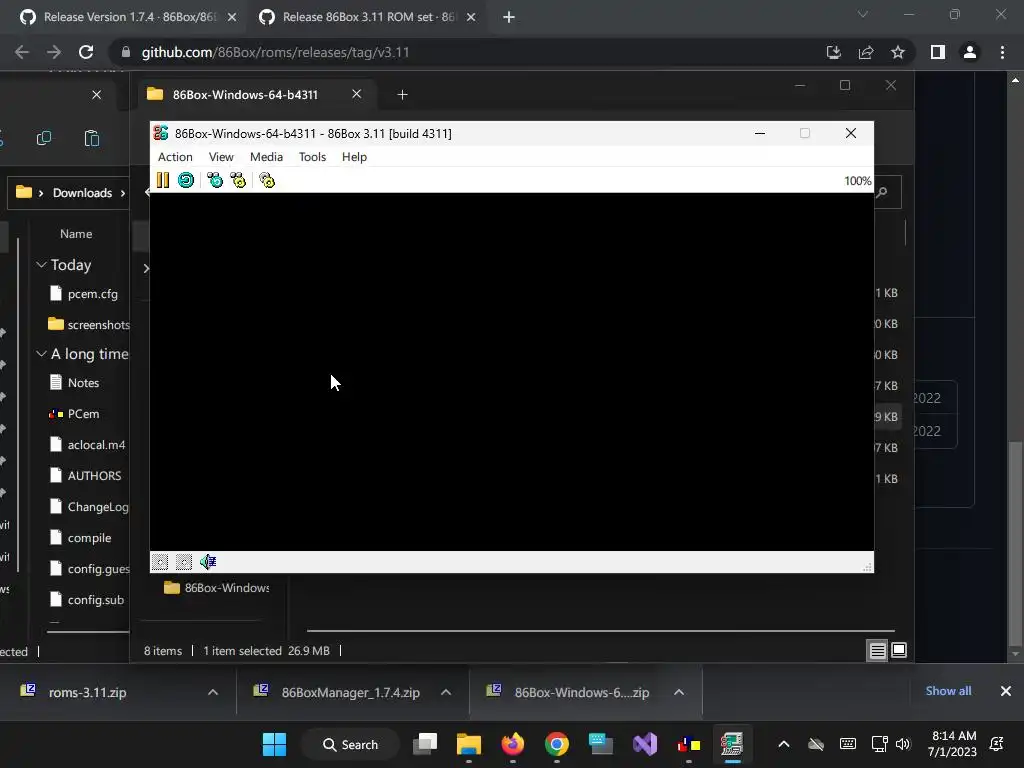1024x768 pixels.
Task: Click Show all downloads
Action: click(x=948, y=691)
